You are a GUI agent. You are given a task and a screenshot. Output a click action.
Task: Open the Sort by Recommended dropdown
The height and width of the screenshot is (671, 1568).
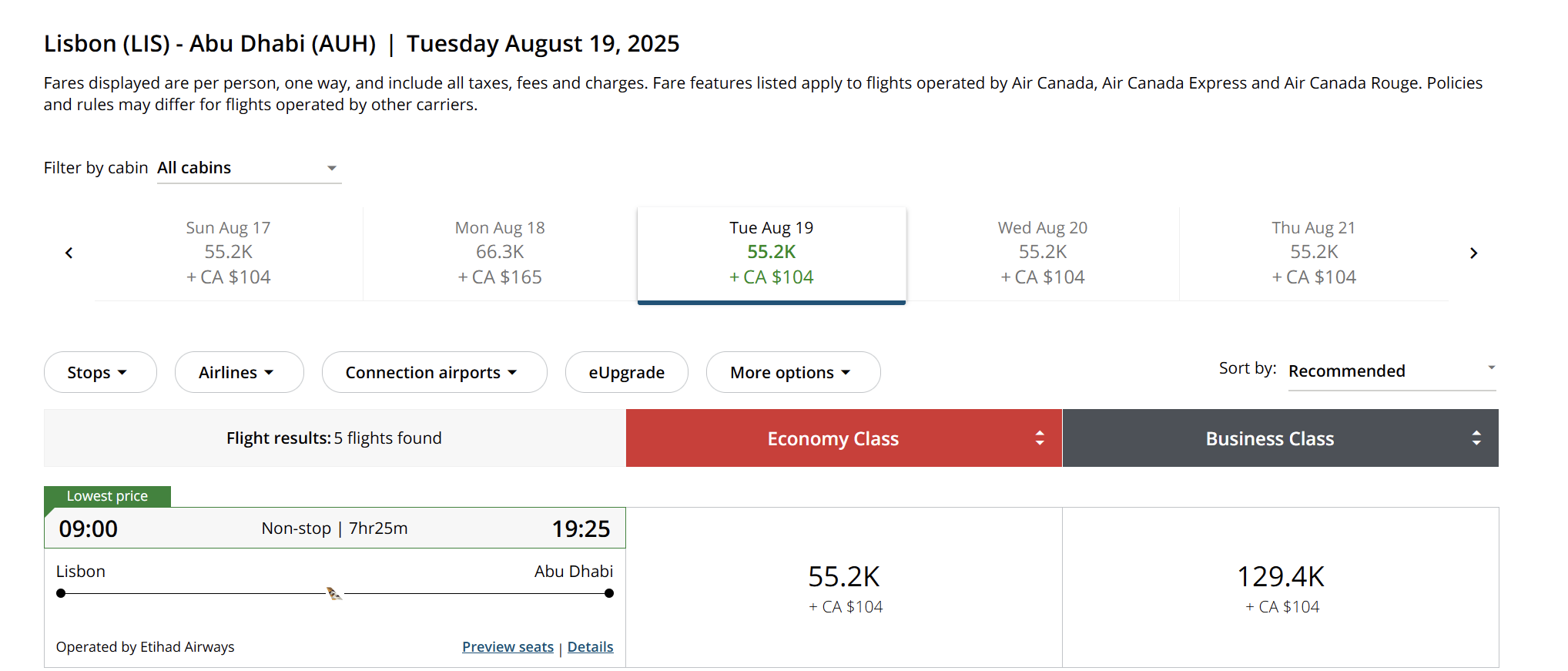(1392, 371)
